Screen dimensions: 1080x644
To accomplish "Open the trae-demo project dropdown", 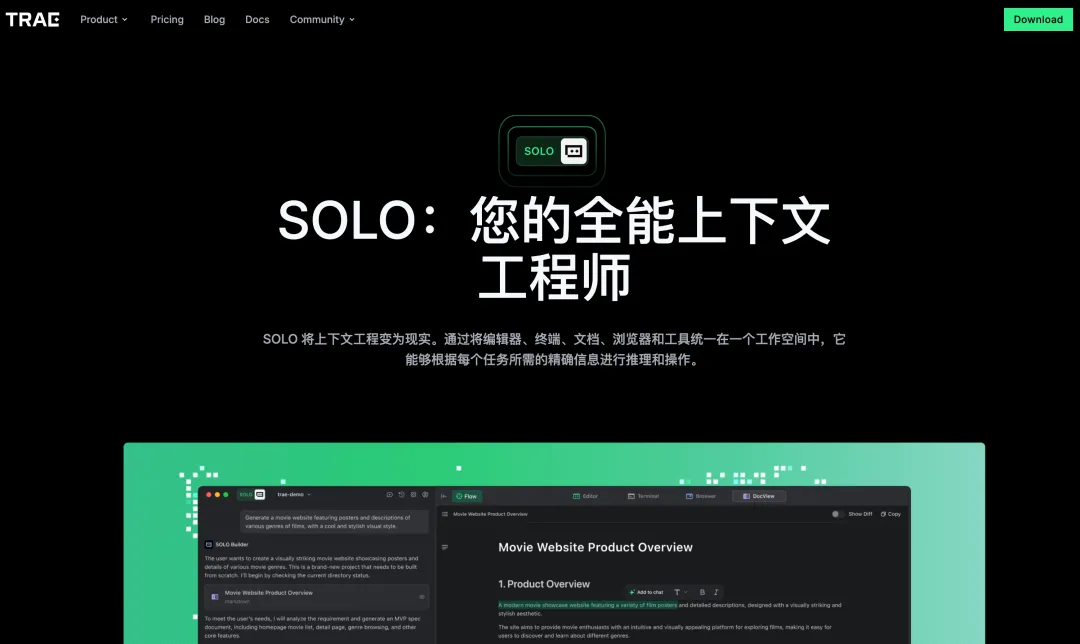I will click(x=292, y=495).
